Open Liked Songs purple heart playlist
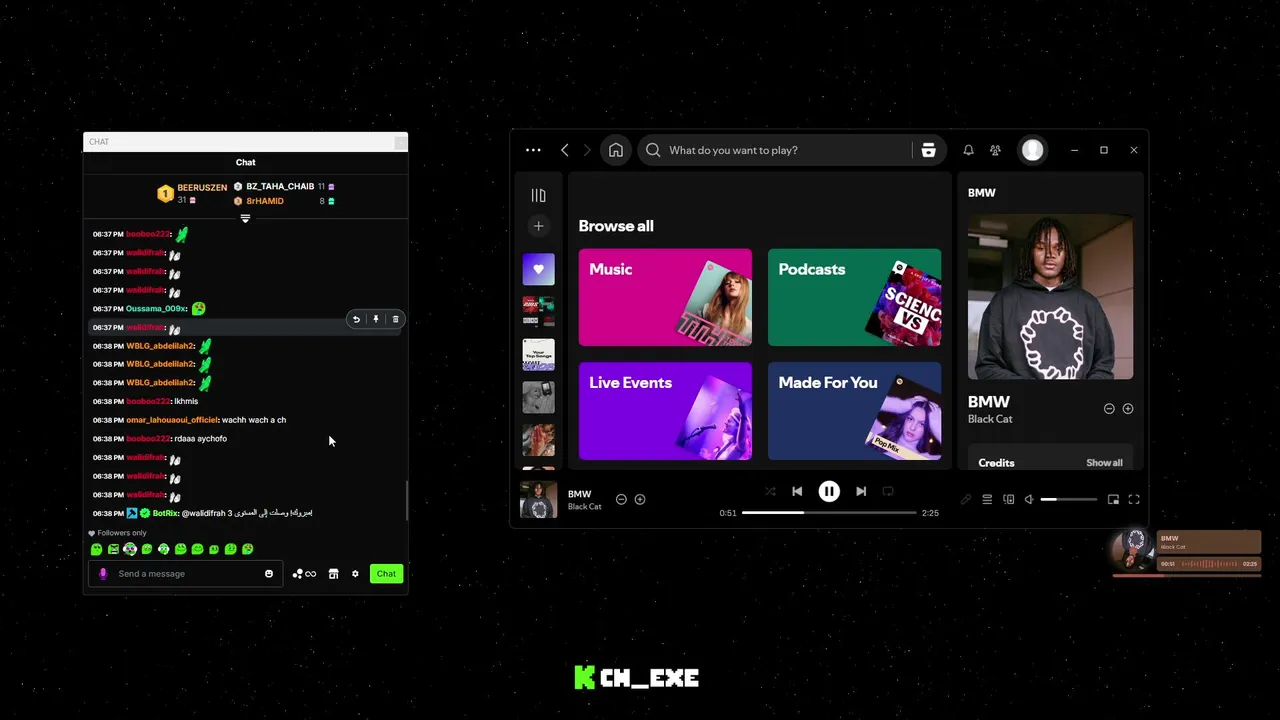The width and height of the screenshot is (1280, 720). (538, 270)
